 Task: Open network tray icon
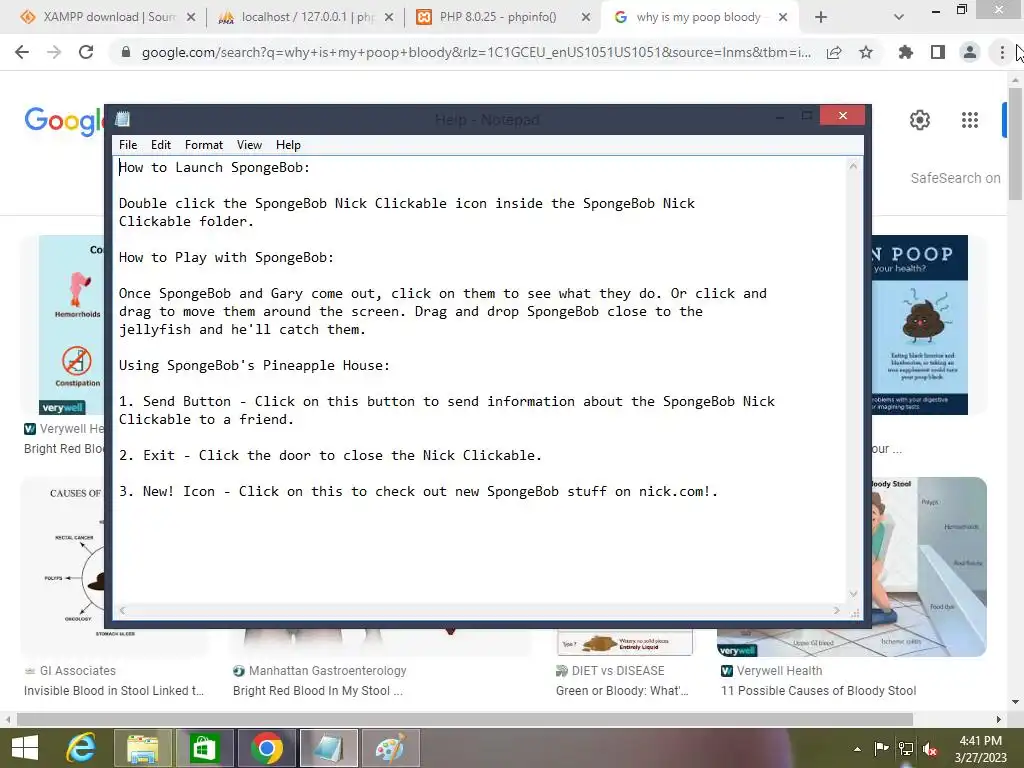[906, 749]
